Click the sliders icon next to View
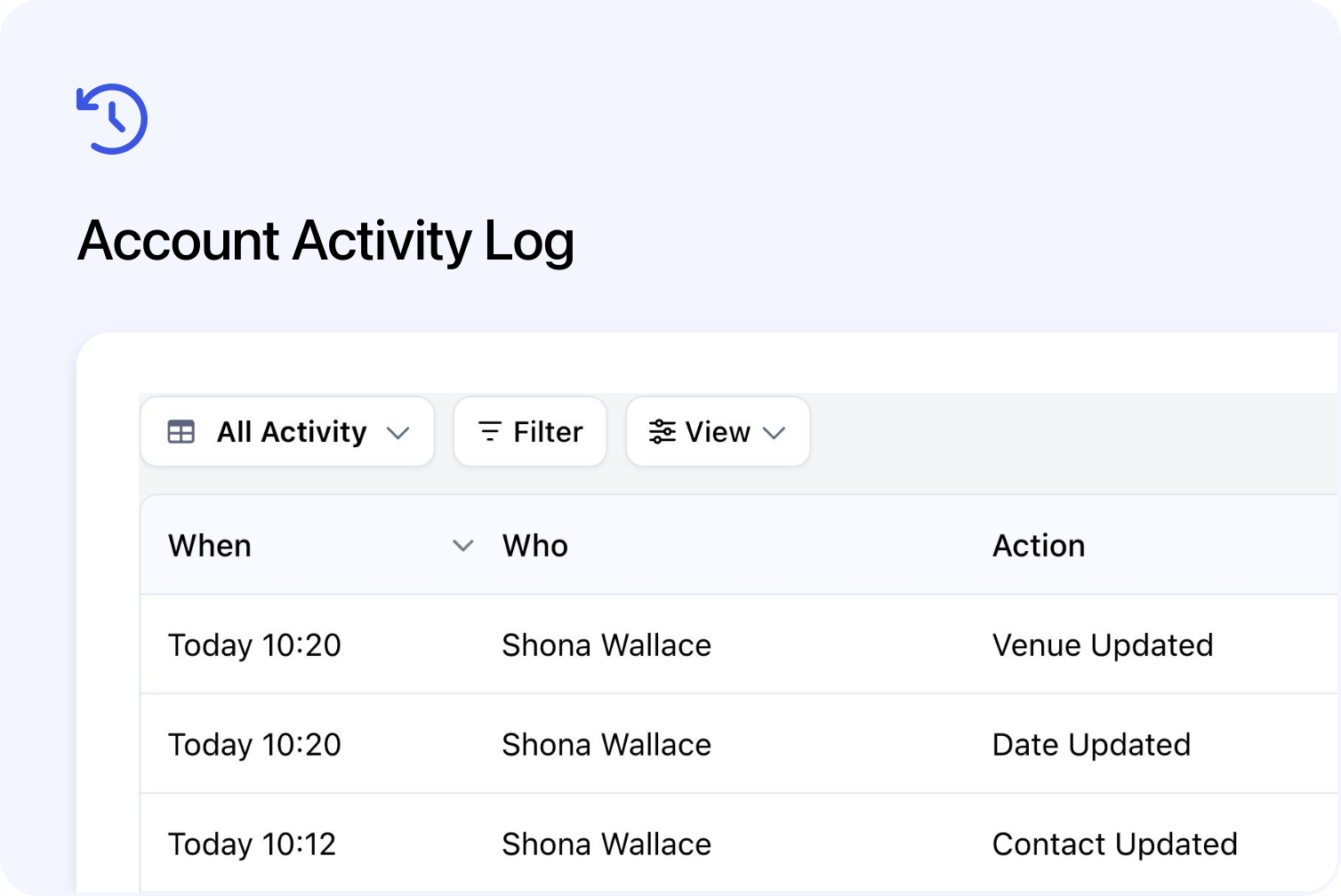1341x896 pixels. click(x=662, y=432)
